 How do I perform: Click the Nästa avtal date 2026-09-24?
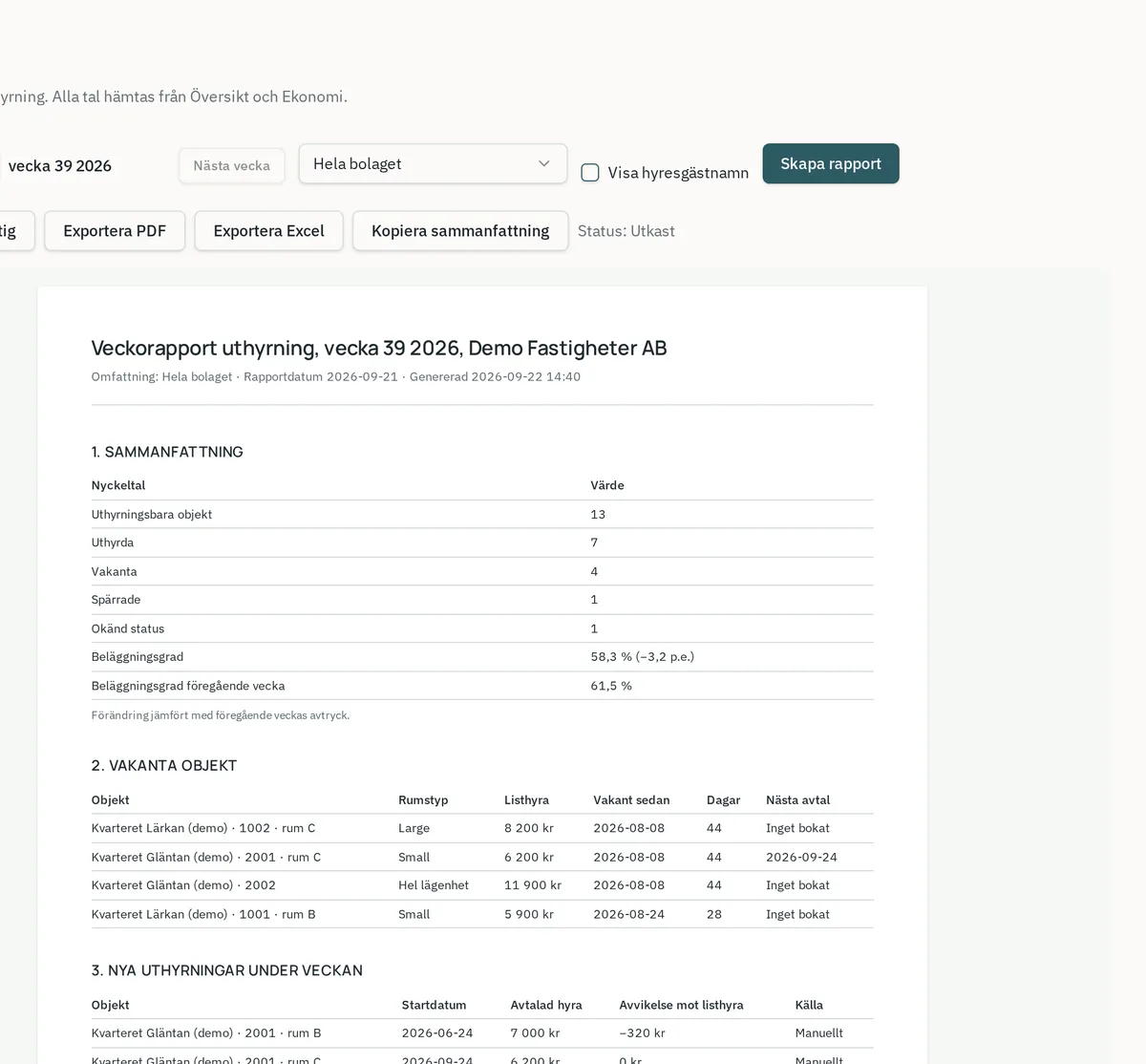click(x=801, y=857)
